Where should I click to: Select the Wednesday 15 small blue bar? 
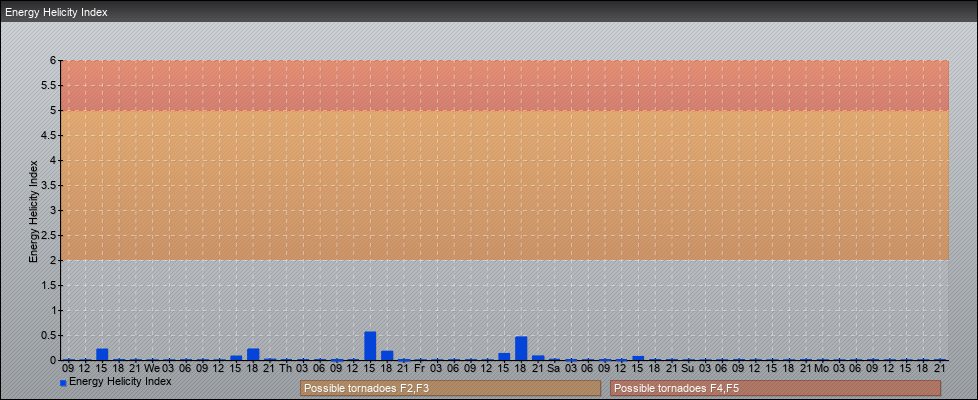(x=236, y=358)
